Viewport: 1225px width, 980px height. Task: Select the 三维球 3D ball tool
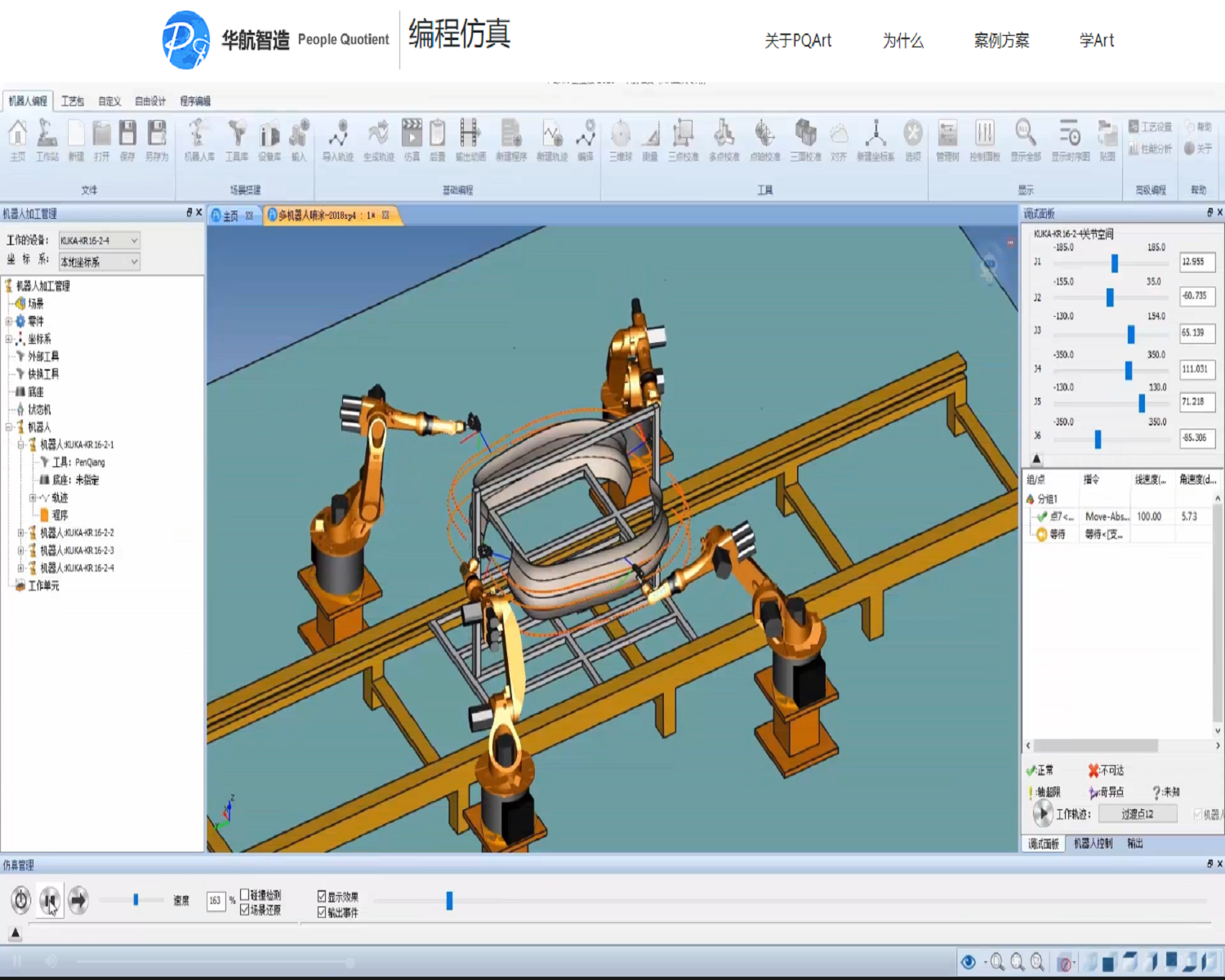tap(620, 139)
